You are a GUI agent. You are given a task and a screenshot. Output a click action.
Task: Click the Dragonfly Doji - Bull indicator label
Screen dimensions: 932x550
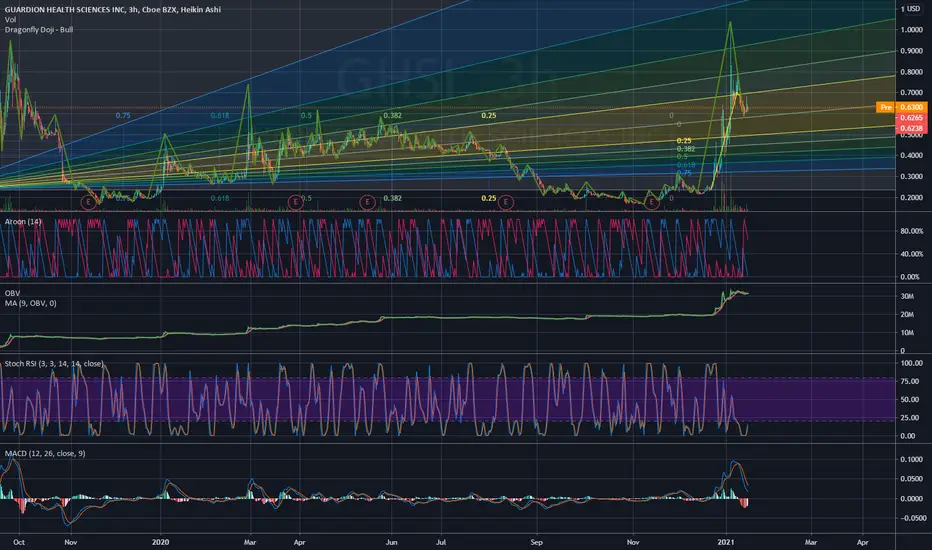coord(39,29)
